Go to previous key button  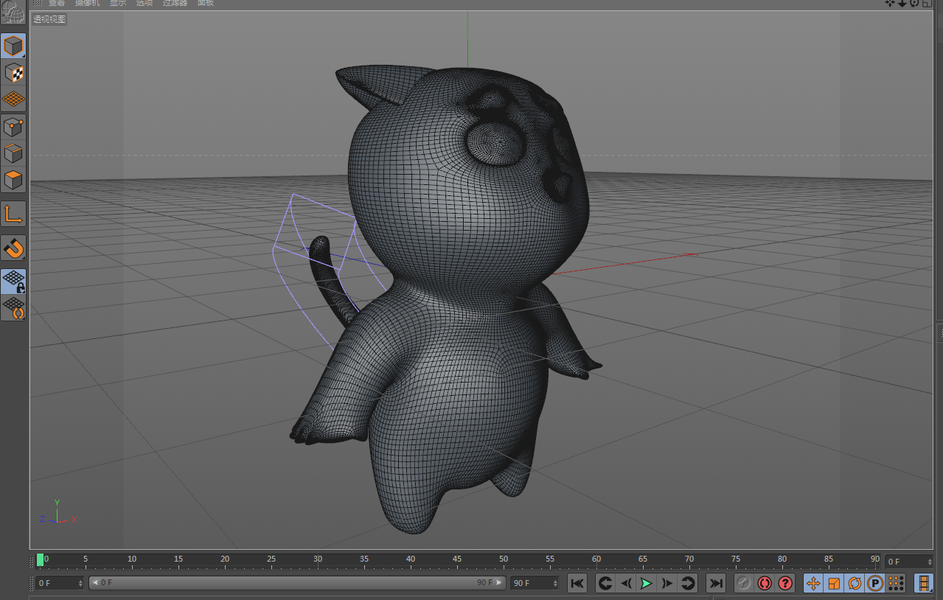tap(605, 583)
